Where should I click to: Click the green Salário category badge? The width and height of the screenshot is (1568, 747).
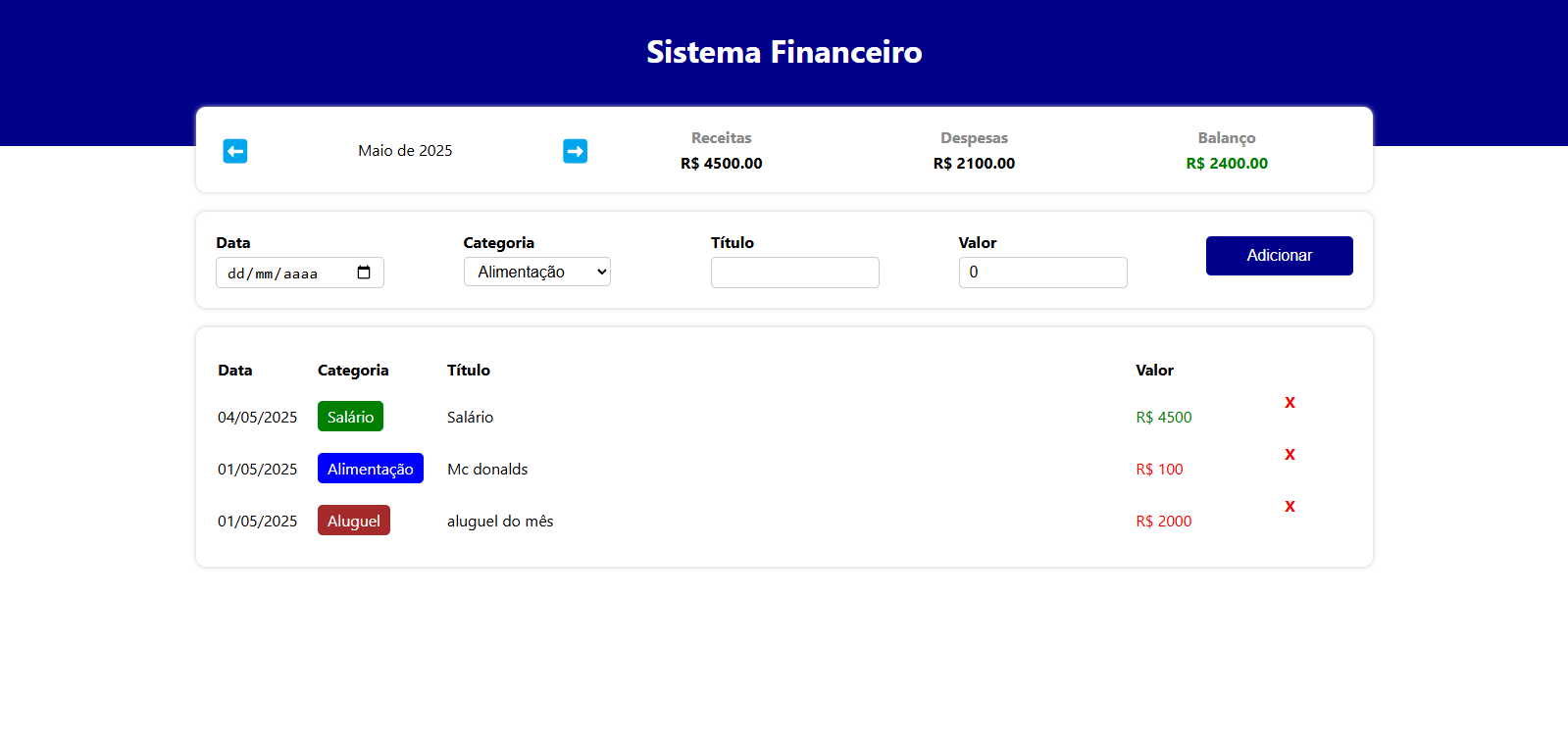click(350, 417)
